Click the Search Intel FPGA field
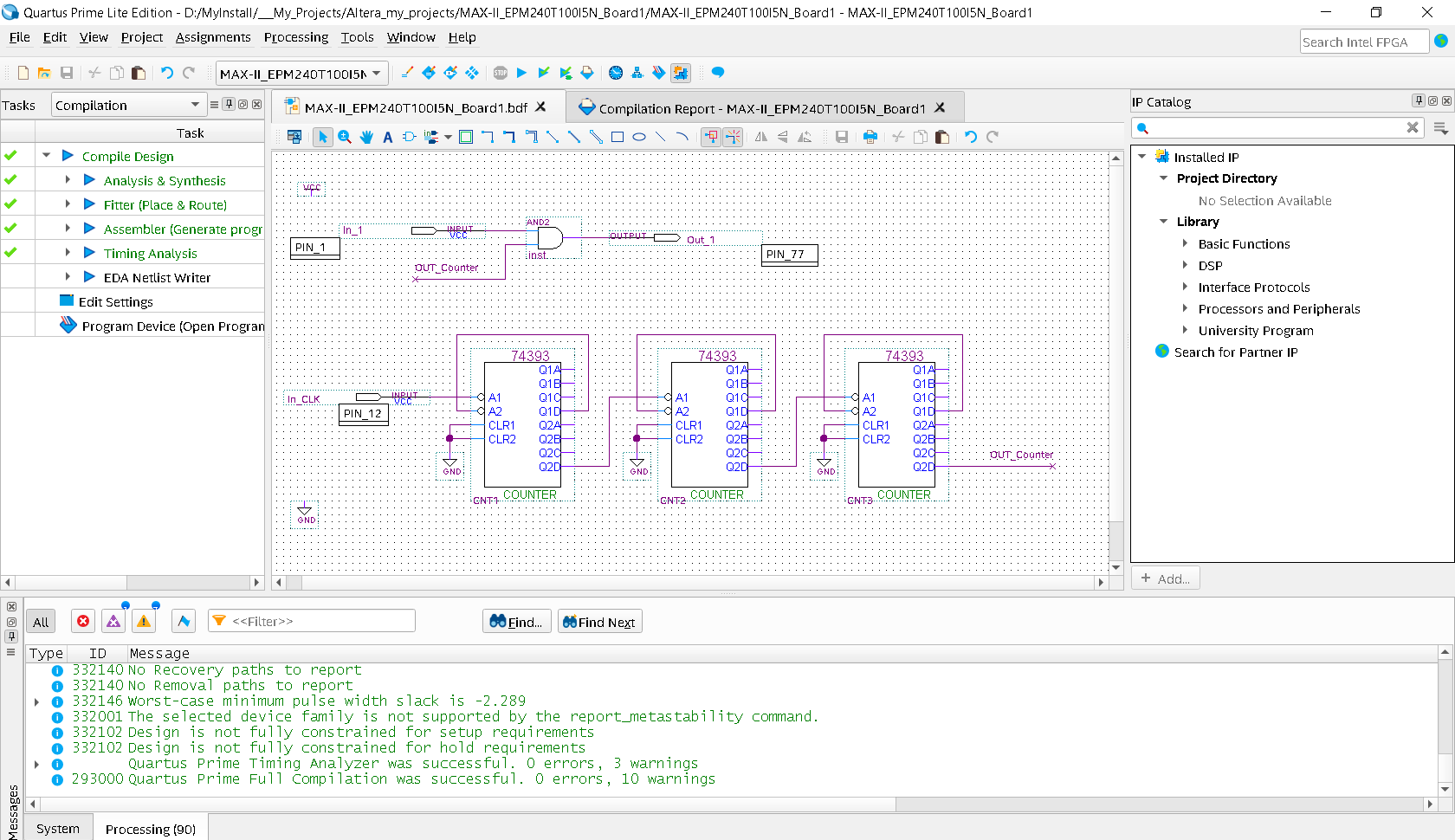Image resolution: width=1455 pixels, height=840 pixels. (1364, 42)
